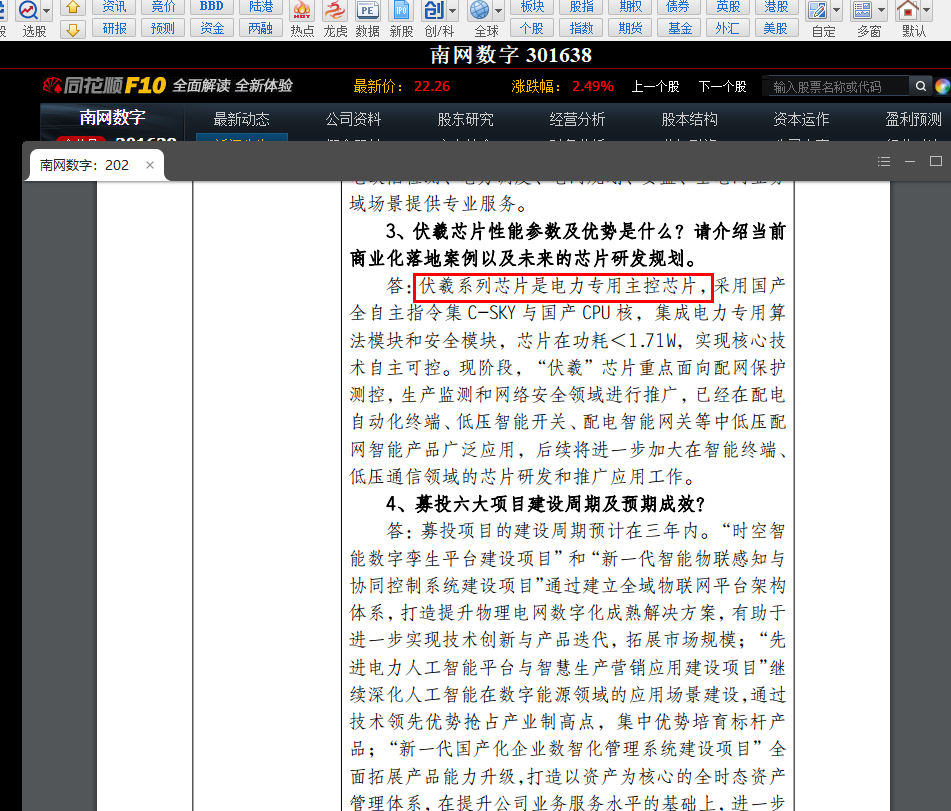Open the 龙虎 dragon-tiger list icon

coord(335,10)
